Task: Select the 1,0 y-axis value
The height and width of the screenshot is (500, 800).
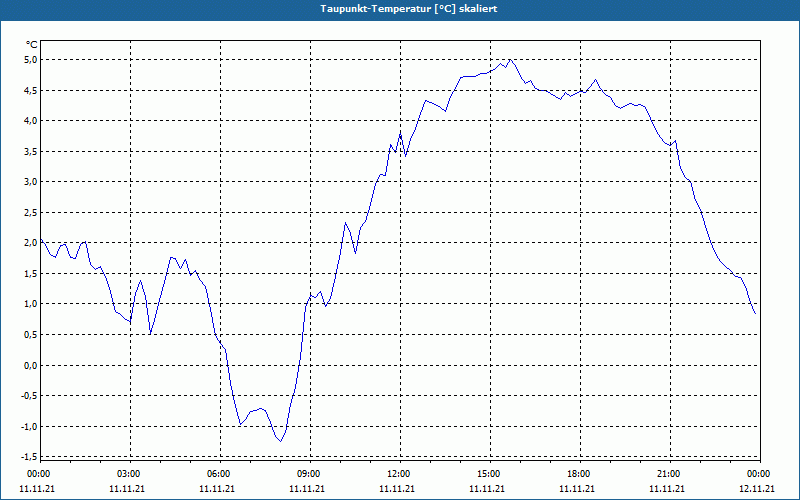Action: [x=31, y=304]
